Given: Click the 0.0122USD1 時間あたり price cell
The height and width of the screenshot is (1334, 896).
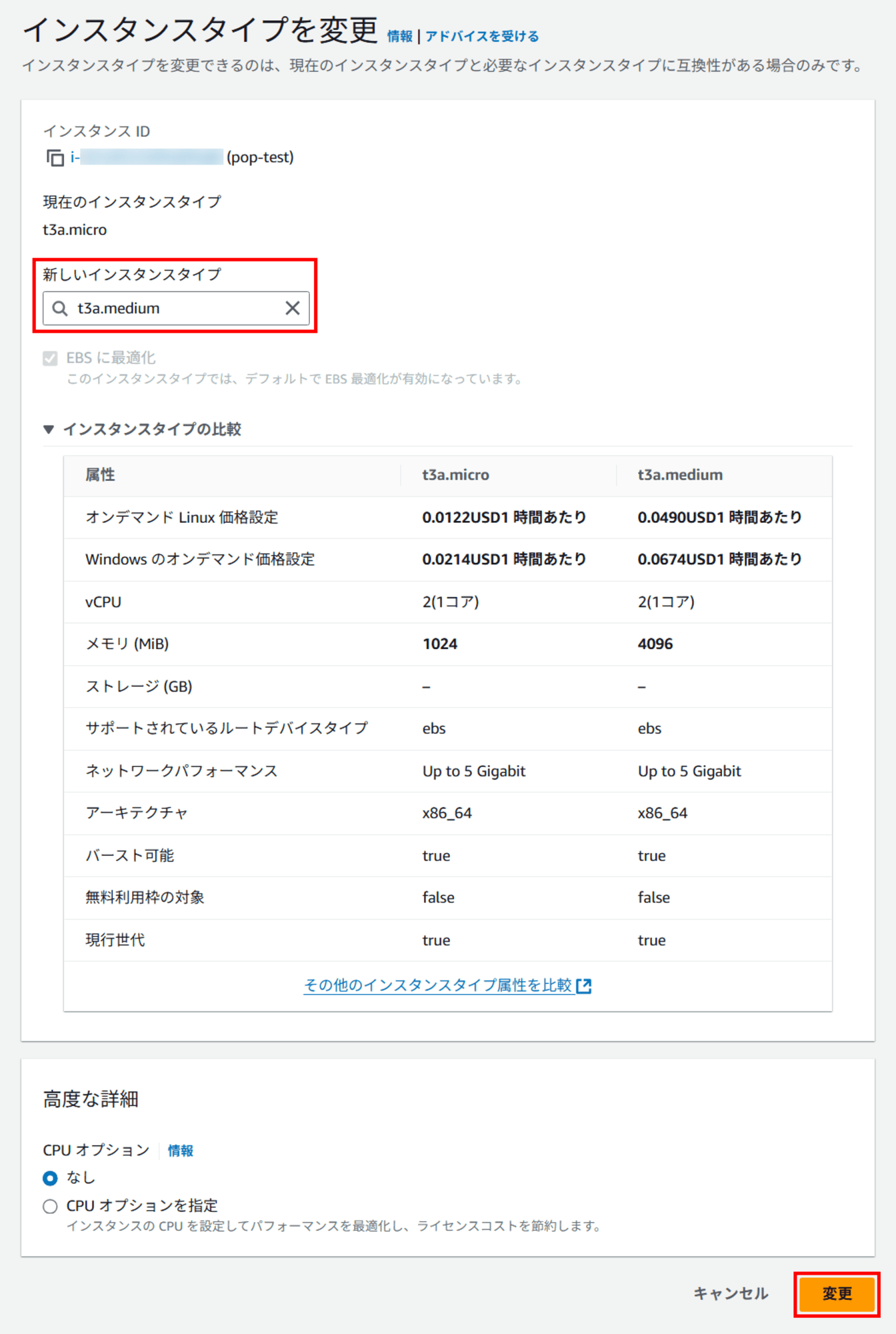Looking at the screenshot, I should coord(504,517).
